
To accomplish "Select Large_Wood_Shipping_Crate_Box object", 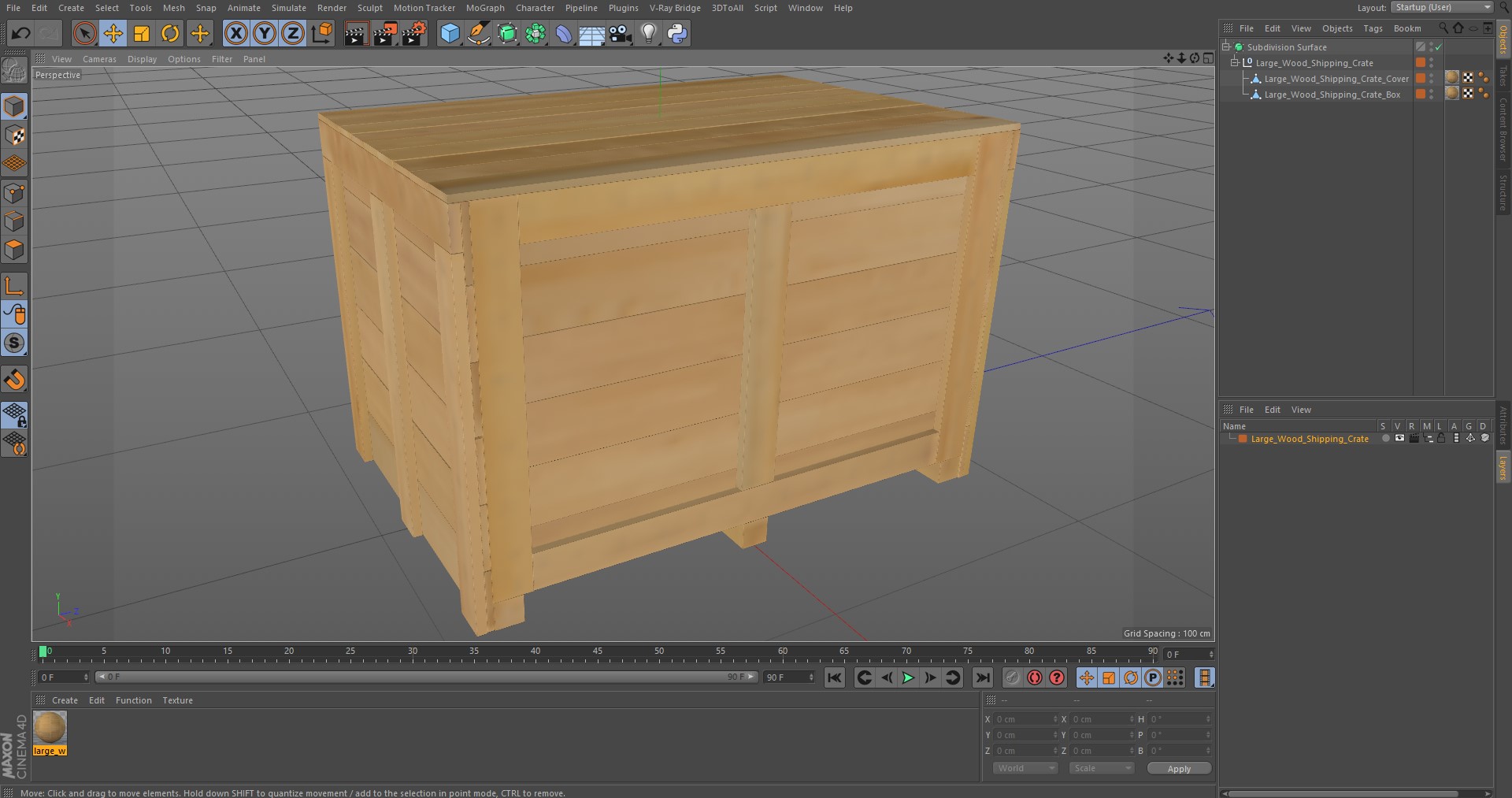I will pos(1332,95).
